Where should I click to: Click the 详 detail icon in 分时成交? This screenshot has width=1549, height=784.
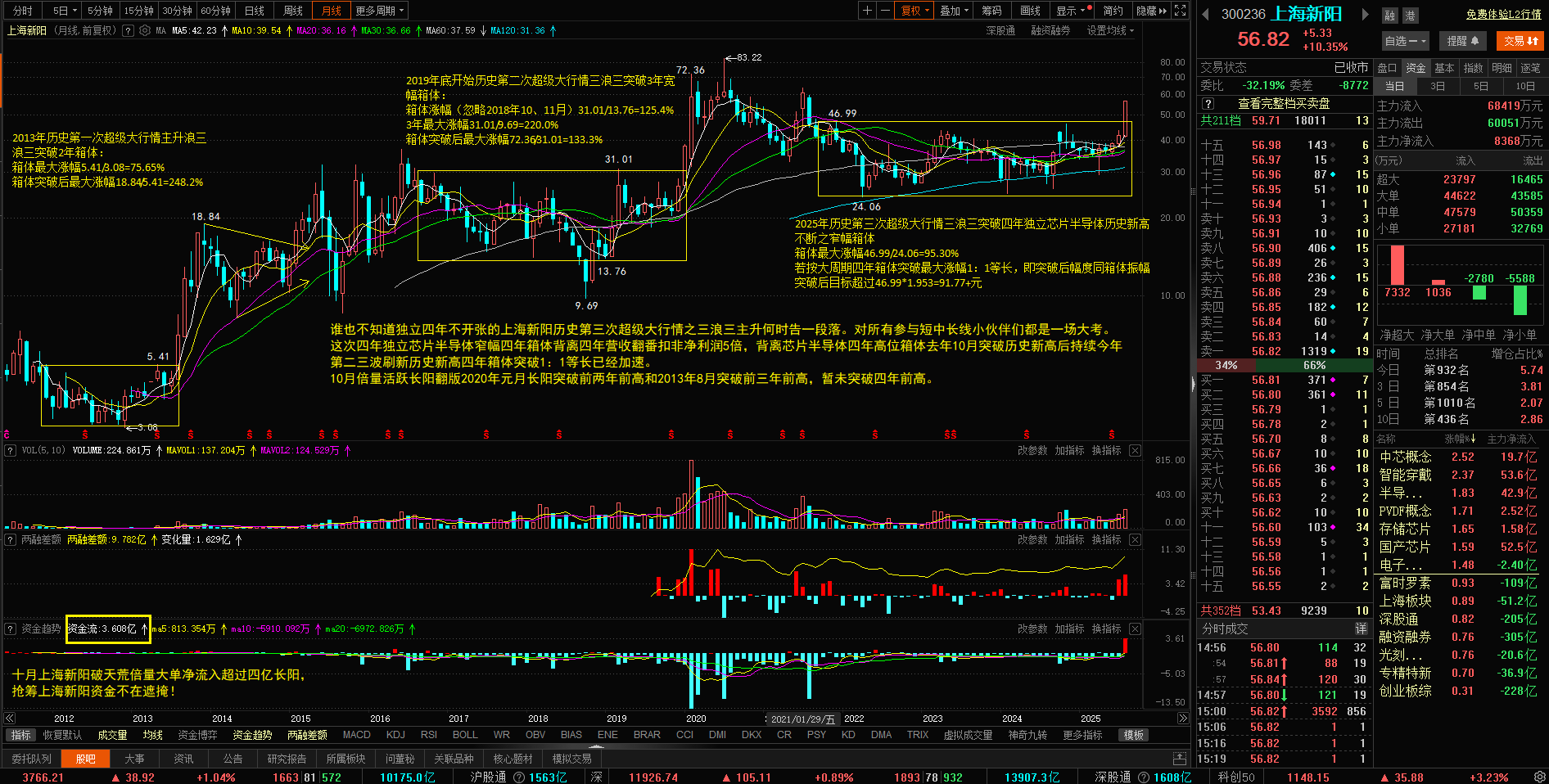coord(1361,629)
